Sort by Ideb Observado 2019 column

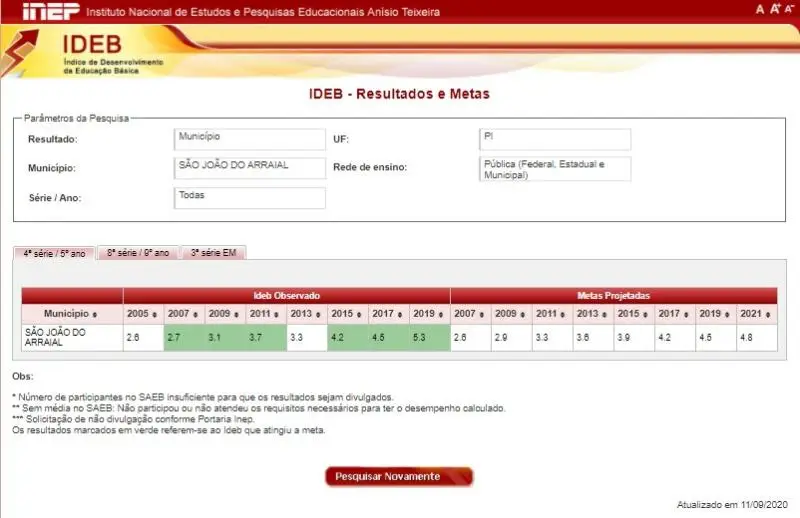pos(430,314)
